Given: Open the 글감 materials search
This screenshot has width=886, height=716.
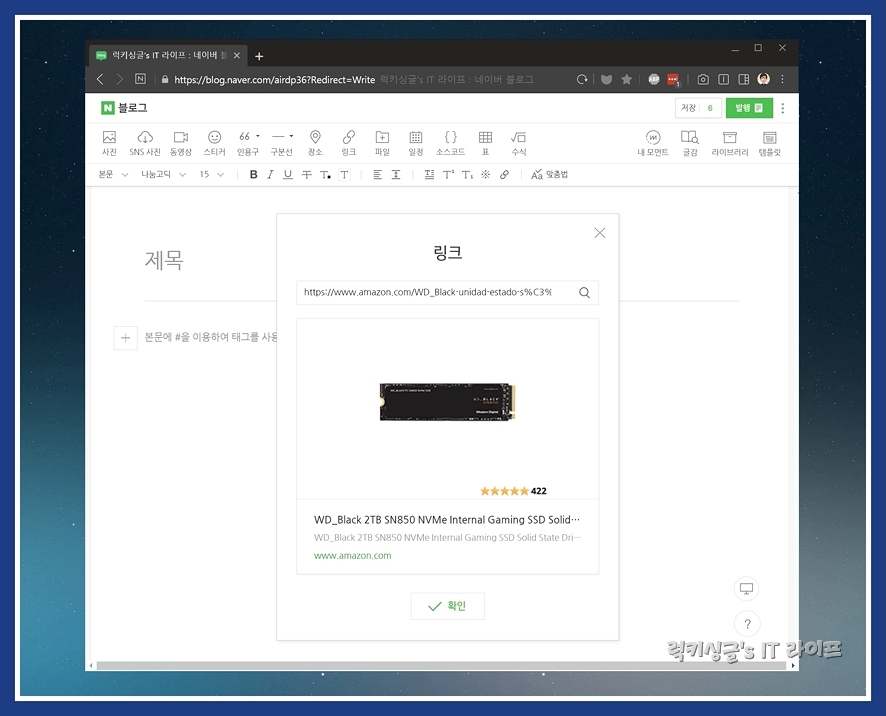Looking at the screenshot, I should tap(690, 143).
